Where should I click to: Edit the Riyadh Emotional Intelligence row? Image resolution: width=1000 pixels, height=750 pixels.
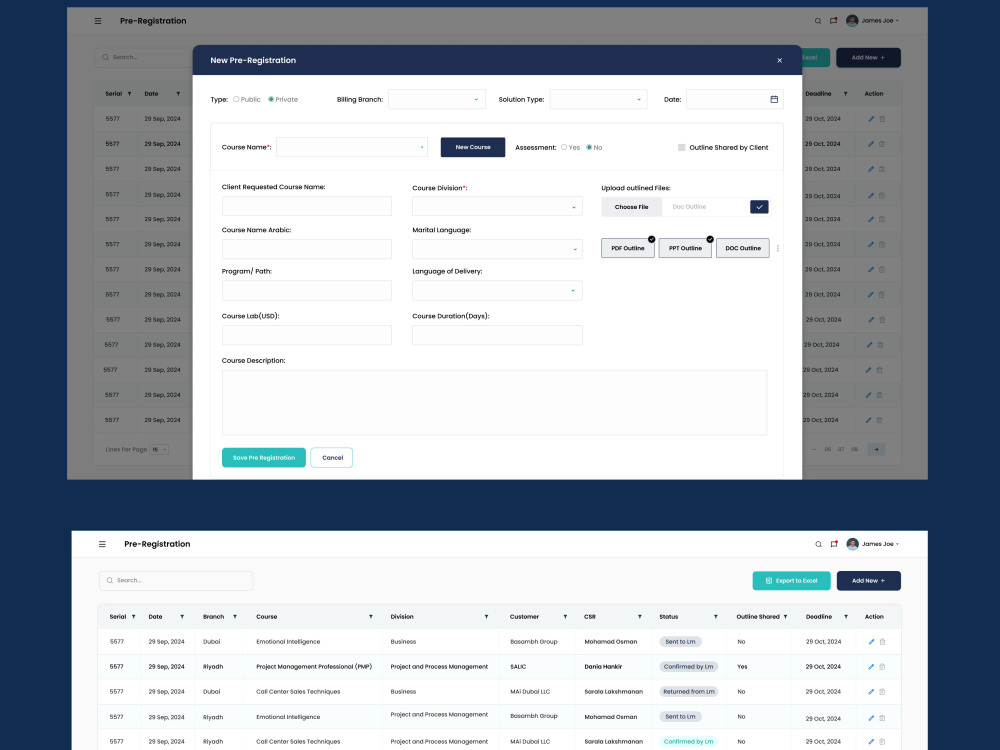tap(871, 717)
